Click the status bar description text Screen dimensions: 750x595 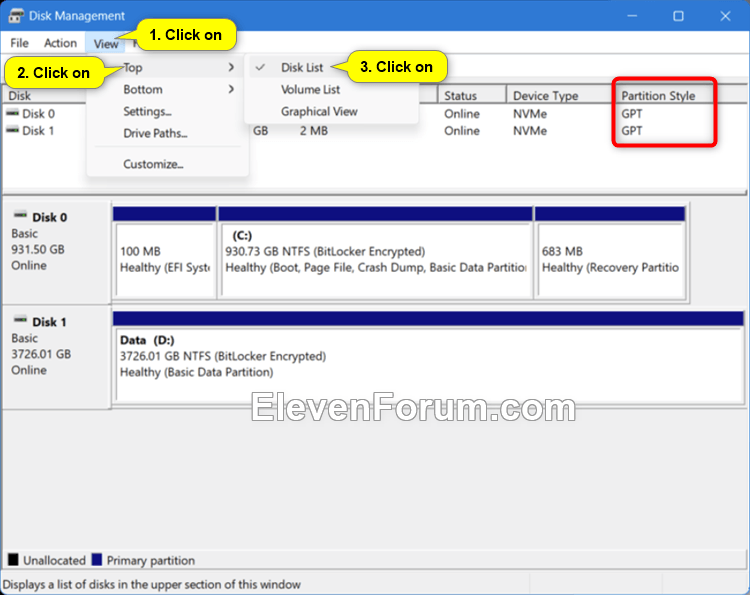[152, 584]
